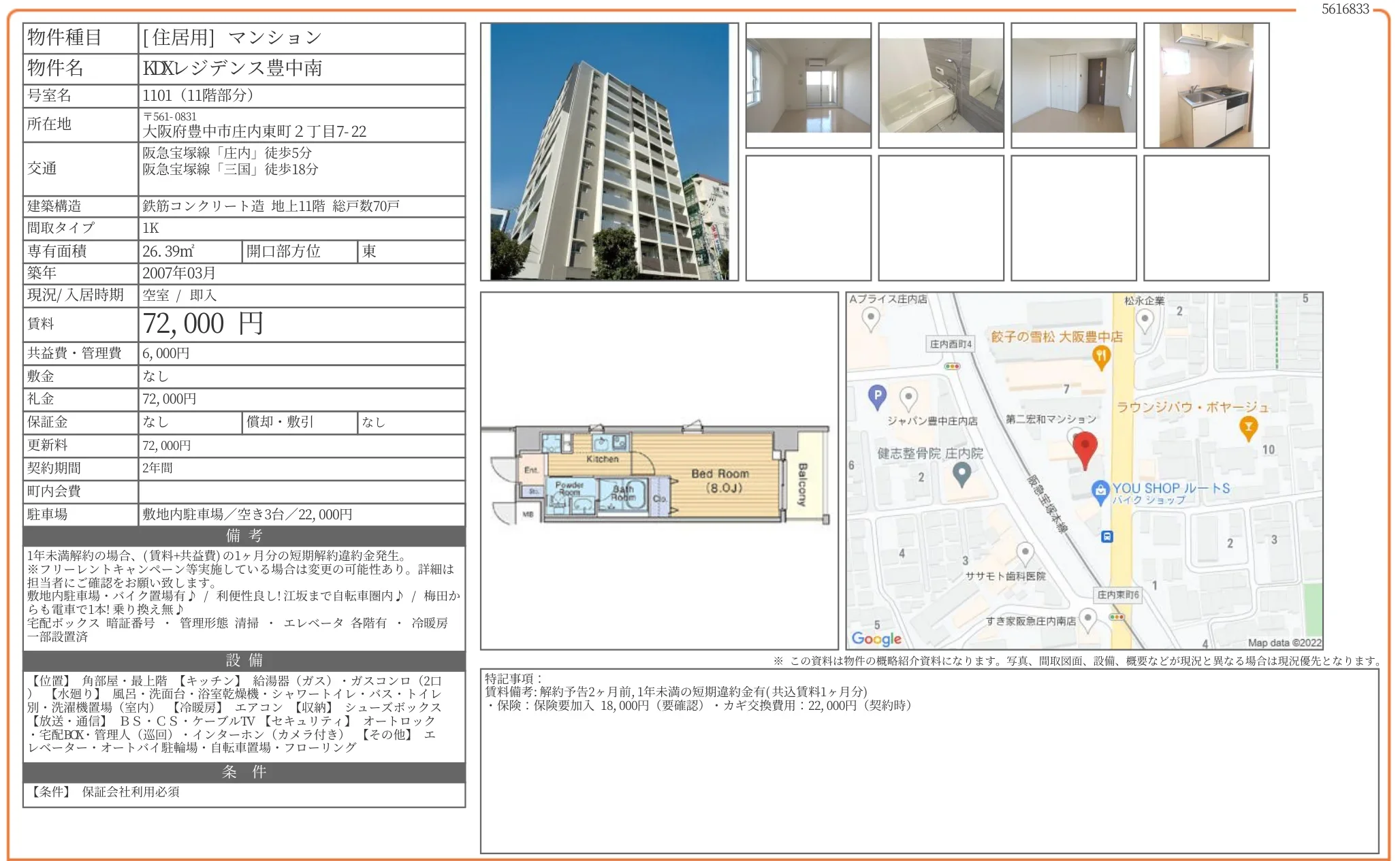The image size is (1400, 861).
Task: Click the orange restaurant icon near 餃子の雪松
Action: pos(1101,356)
